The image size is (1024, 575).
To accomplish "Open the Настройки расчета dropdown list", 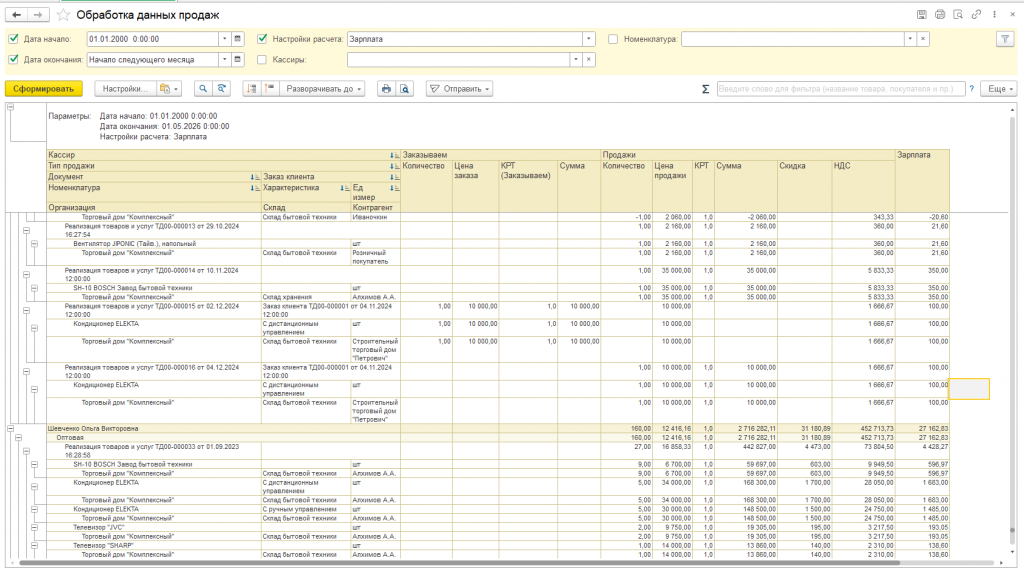I will [x=589, y=39].
